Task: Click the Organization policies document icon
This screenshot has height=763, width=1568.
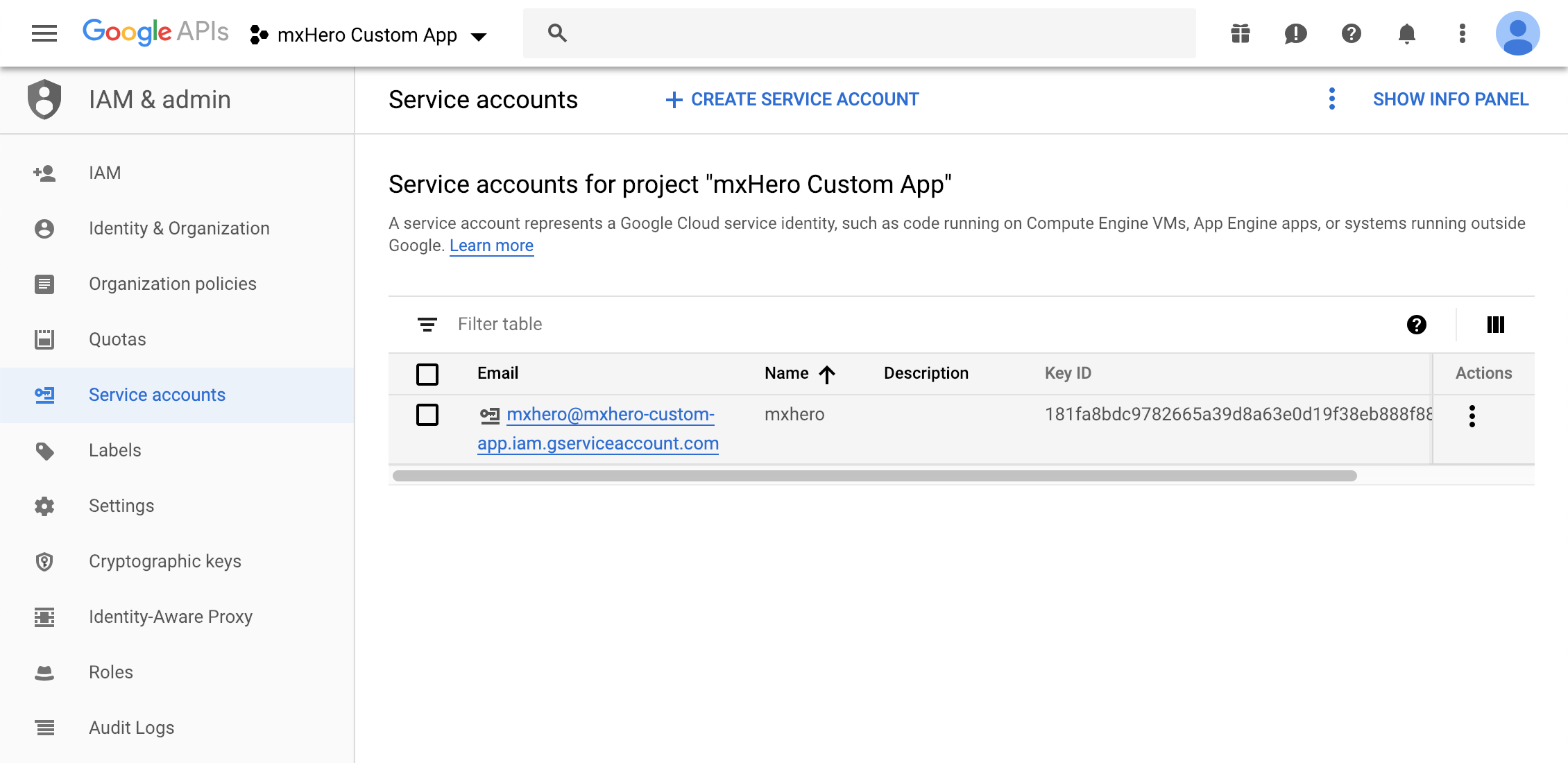Action: coord(44,284)
